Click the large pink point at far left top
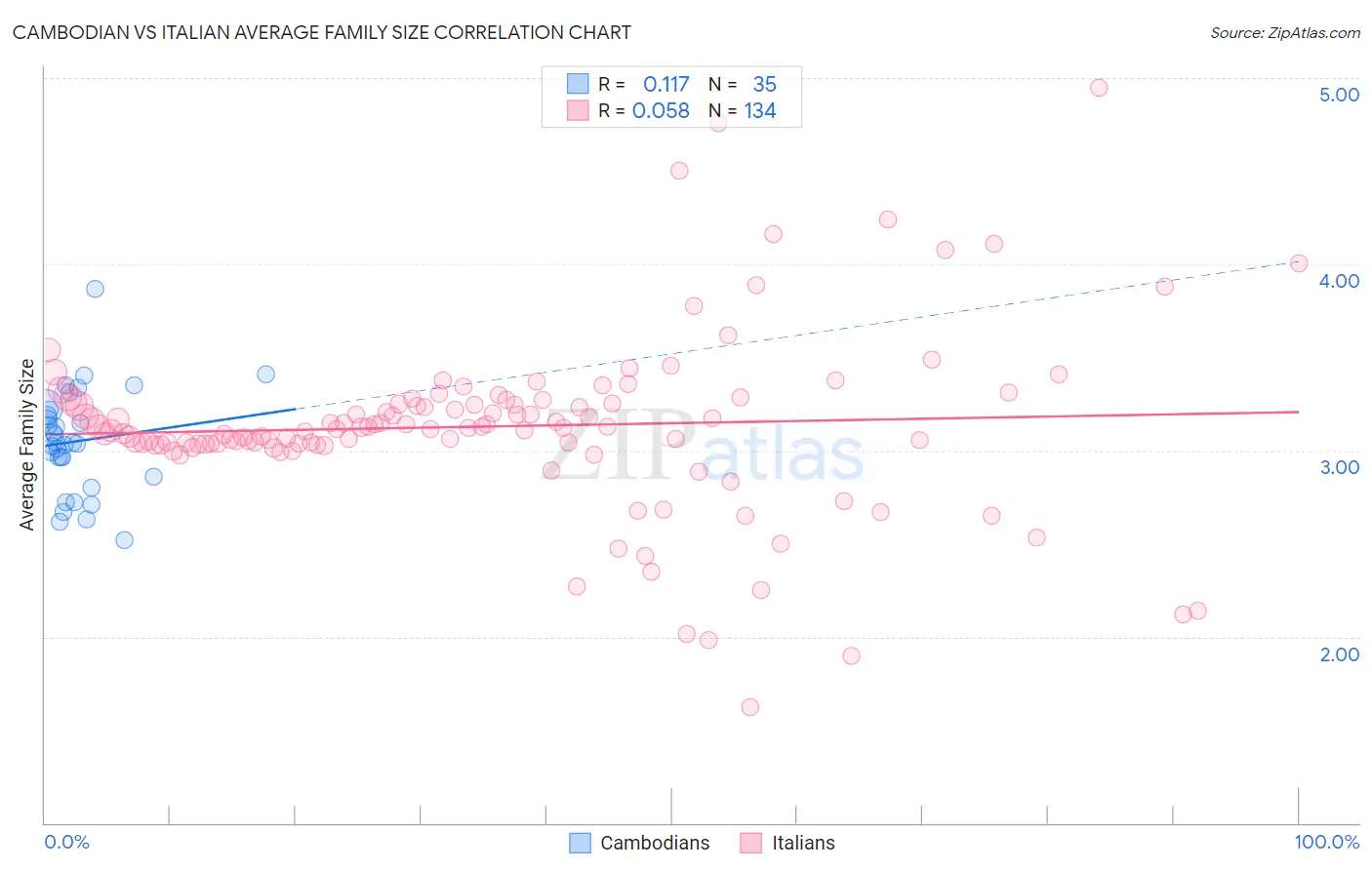This screenshot has width=1372, height=870. point(46,351)
